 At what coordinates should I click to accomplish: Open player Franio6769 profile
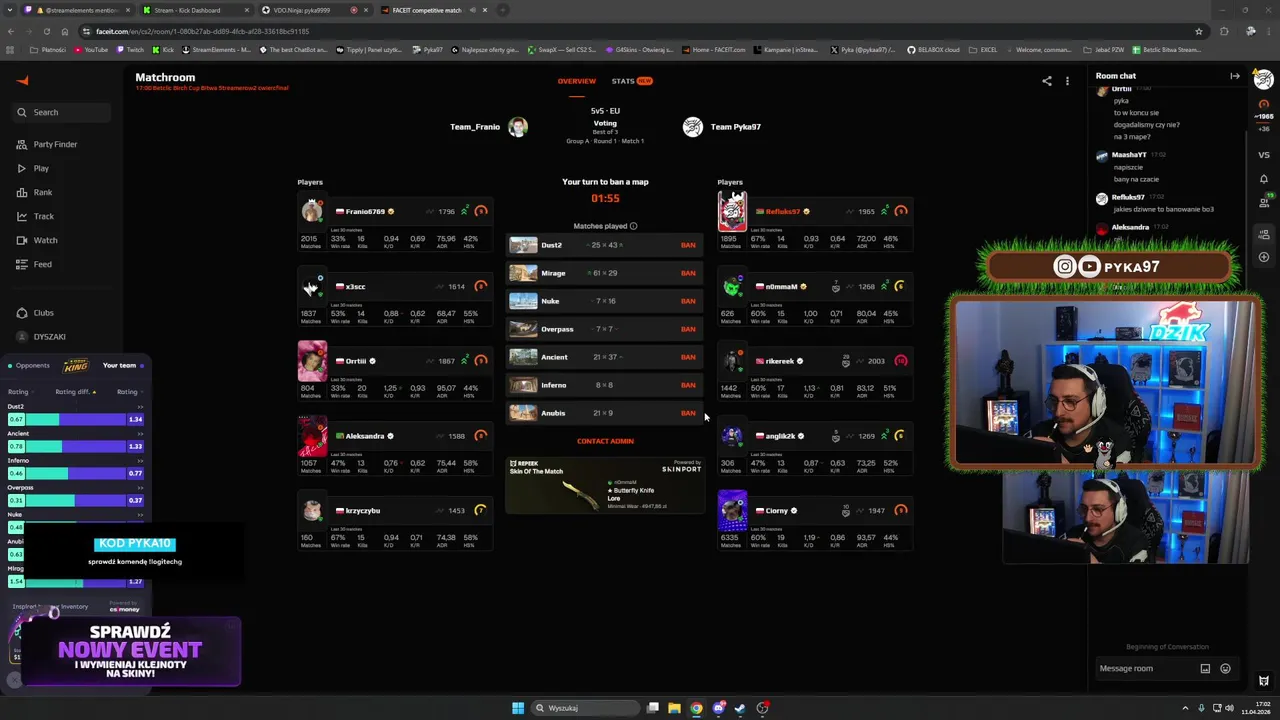[364, 212]
